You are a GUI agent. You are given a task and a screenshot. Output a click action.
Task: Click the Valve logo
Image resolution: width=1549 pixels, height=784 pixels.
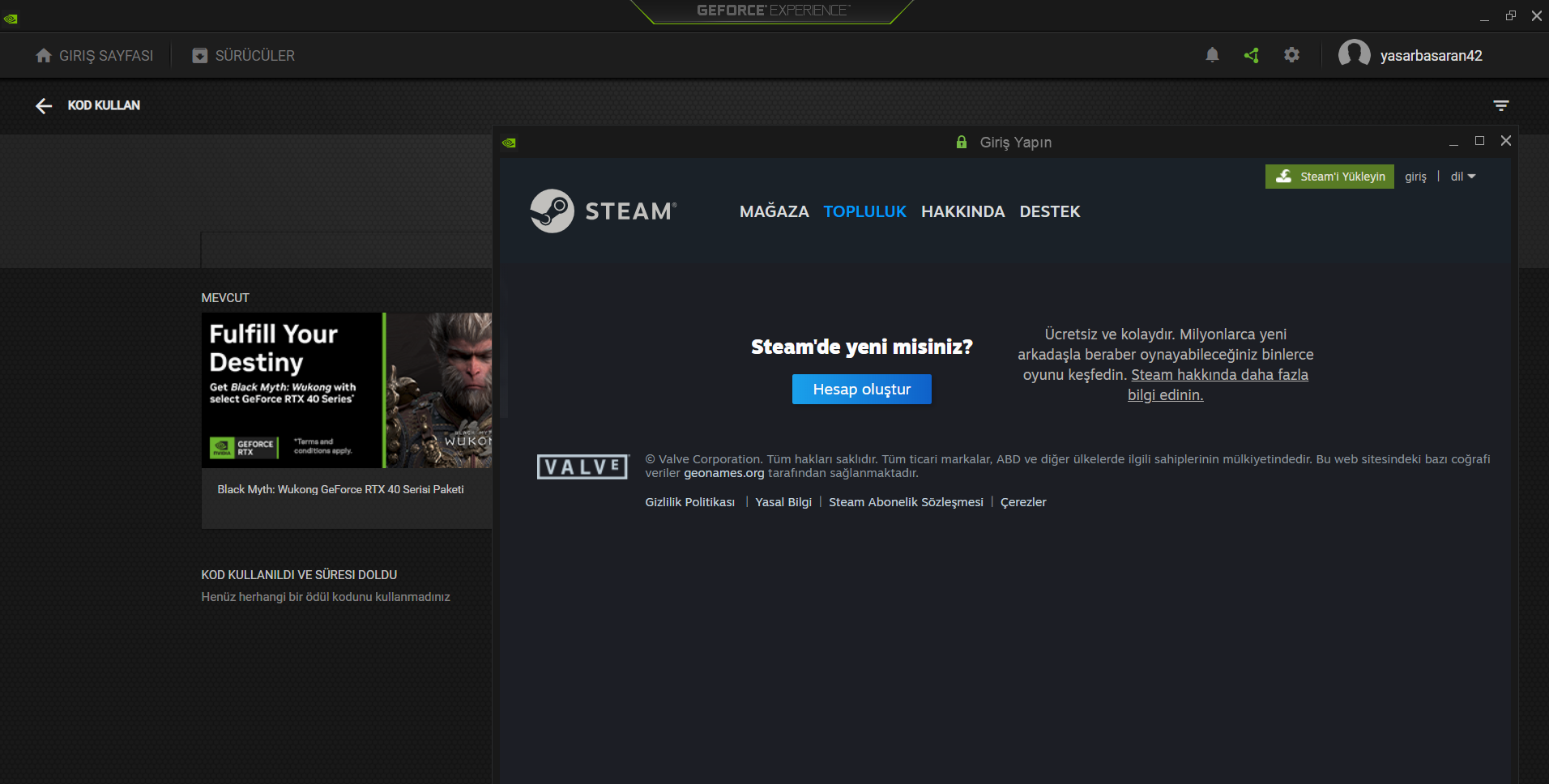pos(582,467)
